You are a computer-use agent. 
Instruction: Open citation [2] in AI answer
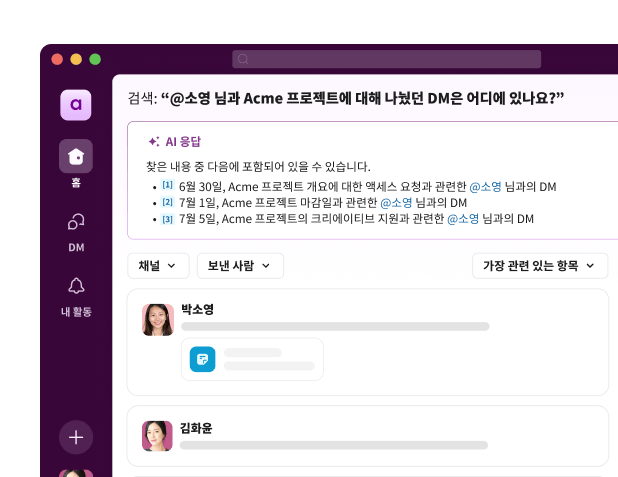168,202
